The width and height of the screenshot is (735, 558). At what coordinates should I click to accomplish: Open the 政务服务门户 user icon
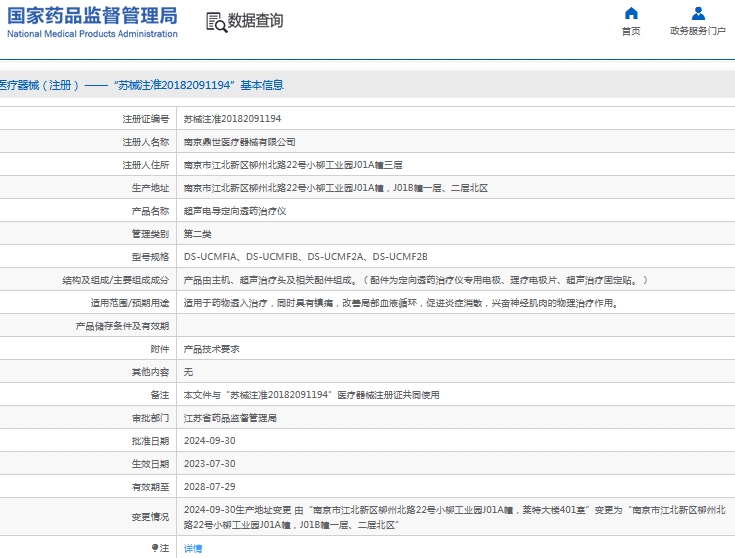[x=698, y=13]
